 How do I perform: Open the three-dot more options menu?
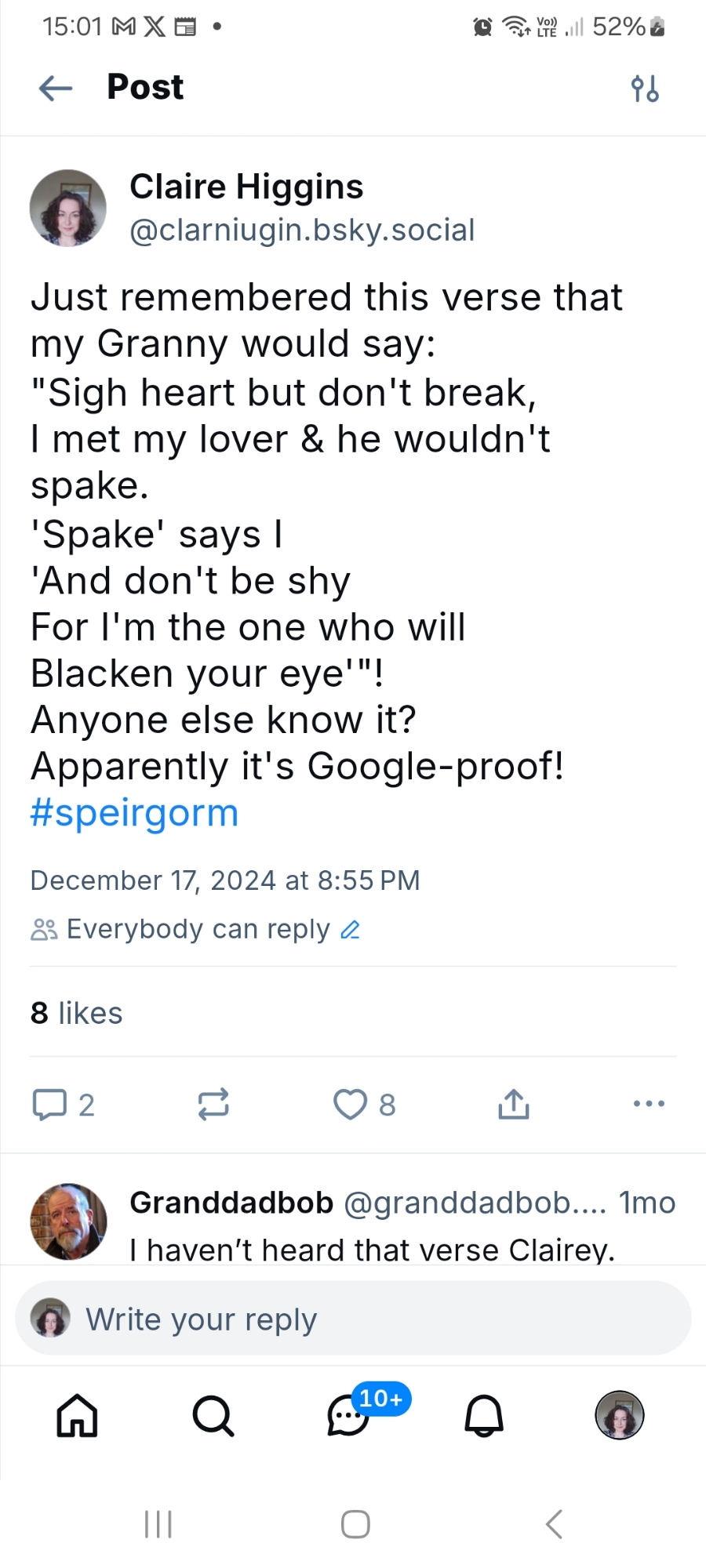point(649,1103)
